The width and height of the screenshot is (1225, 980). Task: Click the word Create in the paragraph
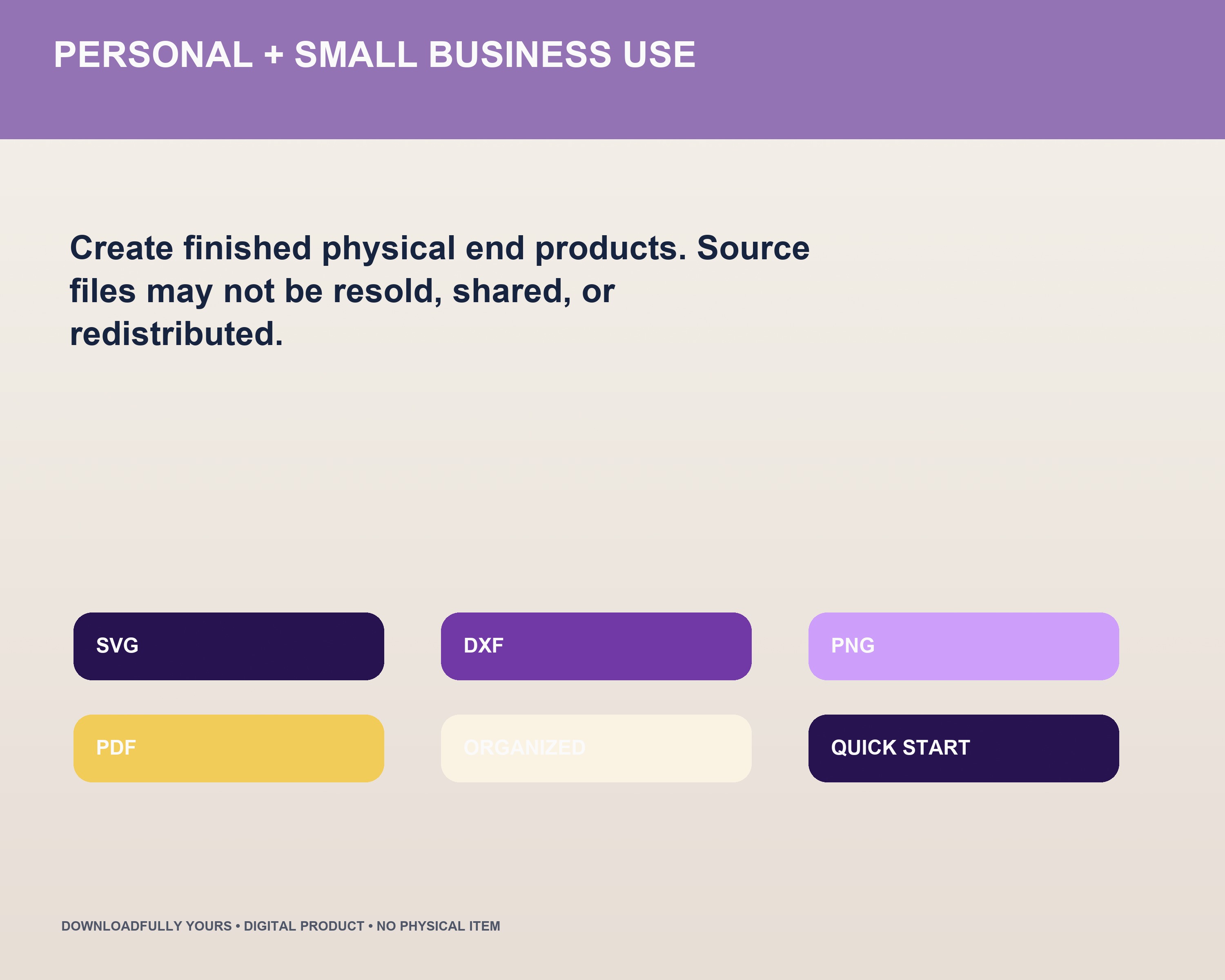(122, 248)
